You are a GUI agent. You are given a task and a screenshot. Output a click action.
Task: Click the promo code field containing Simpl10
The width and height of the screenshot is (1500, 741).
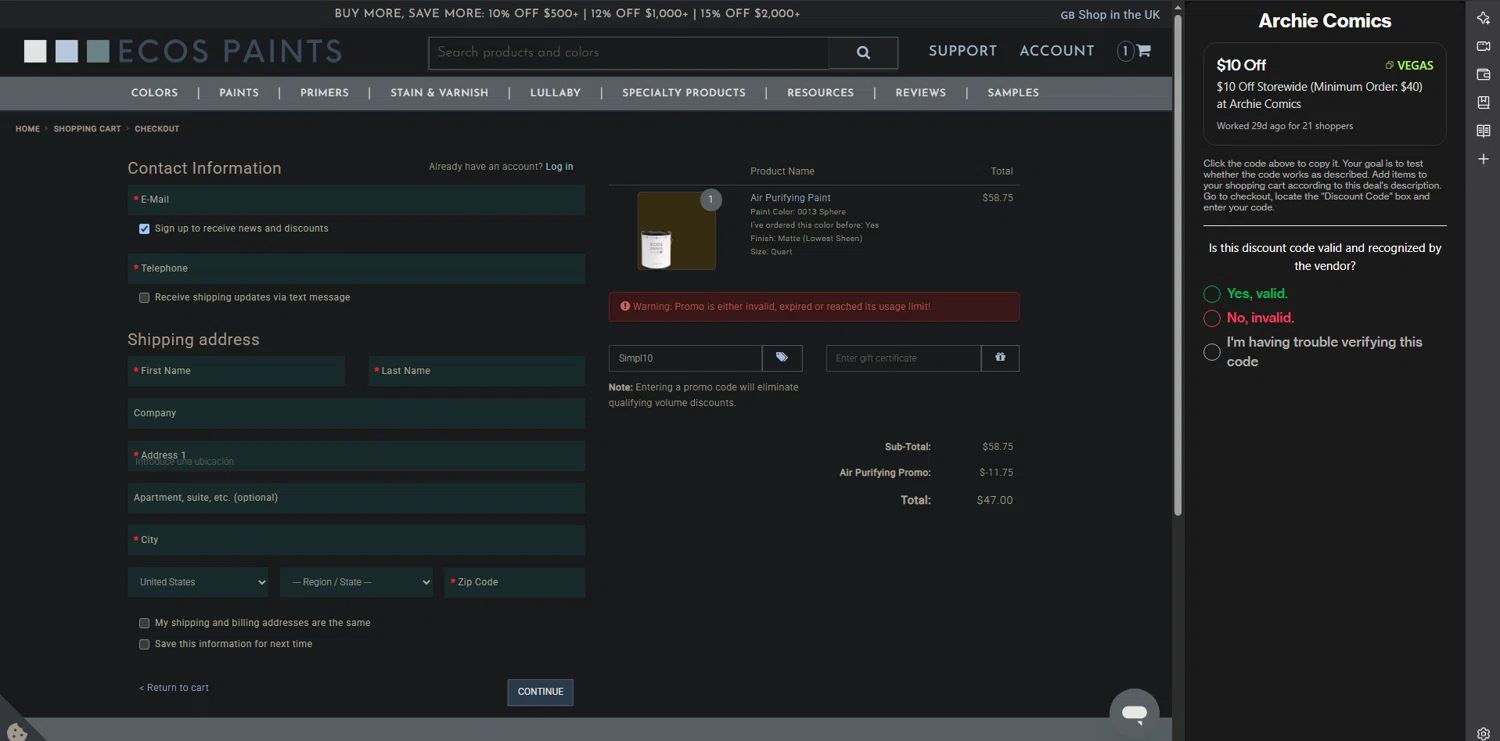685,358
